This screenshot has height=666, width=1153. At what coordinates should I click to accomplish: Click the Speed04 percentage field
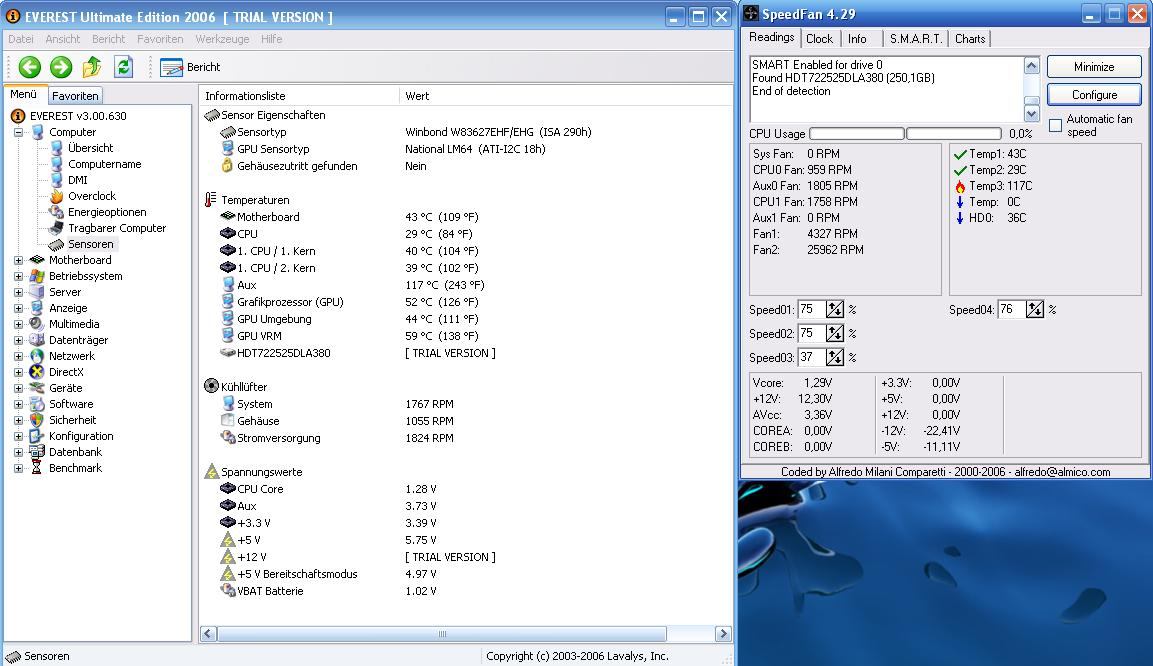(x=1011, y=309)
